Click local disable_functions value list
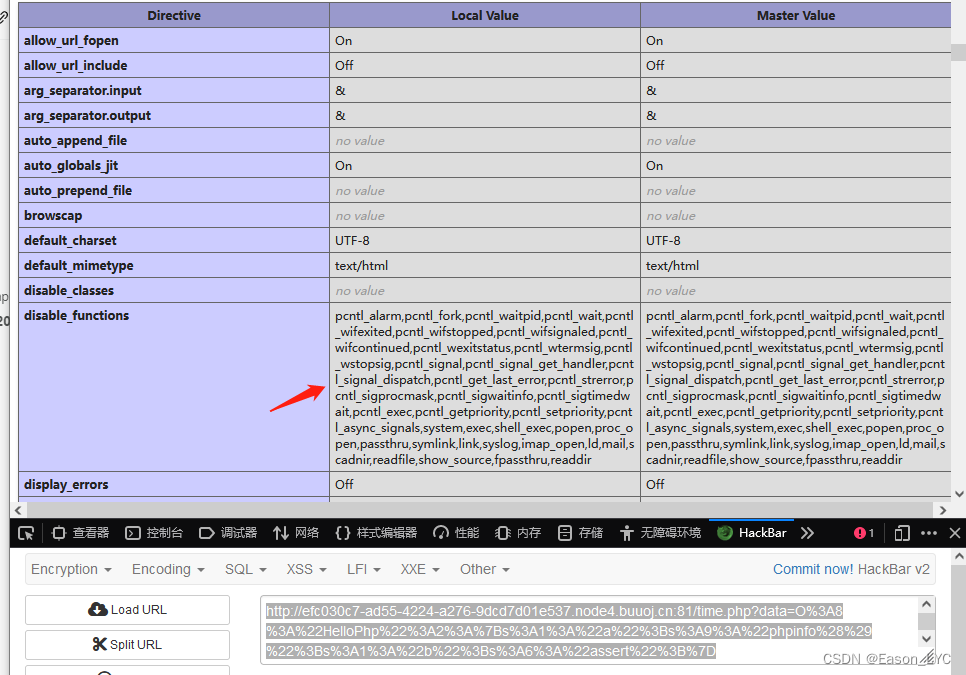This screenshot has height=675, width=966. pos(485,388)
